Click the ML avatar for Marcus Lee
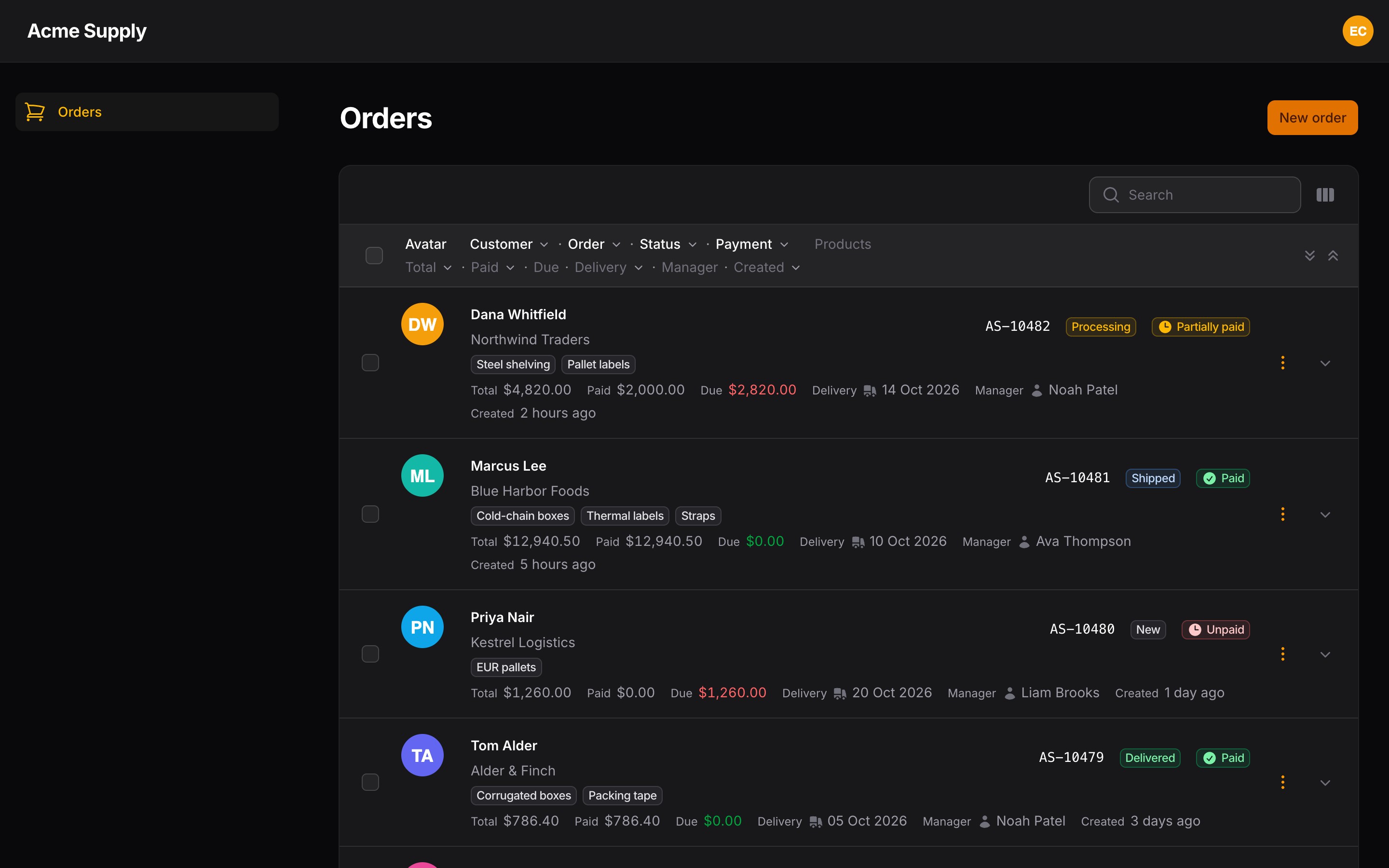 422,476
